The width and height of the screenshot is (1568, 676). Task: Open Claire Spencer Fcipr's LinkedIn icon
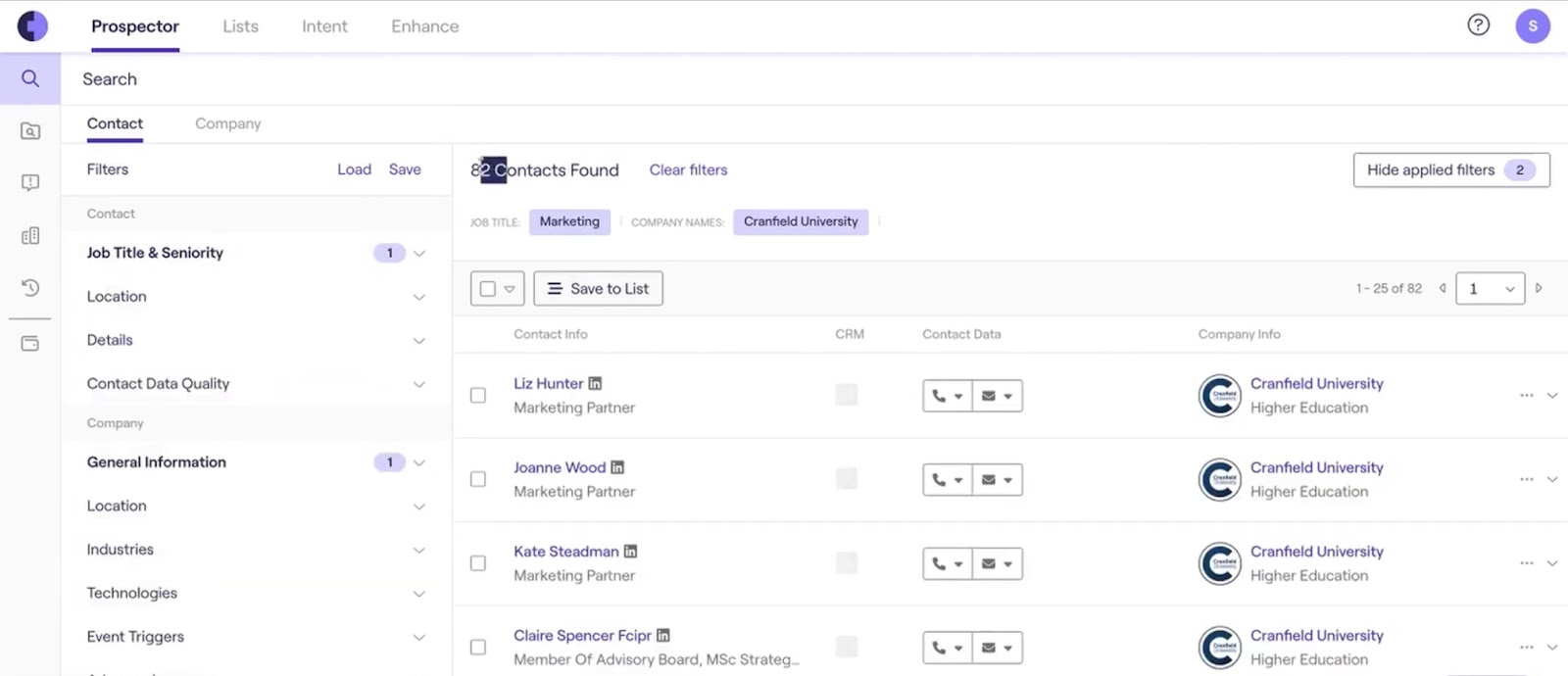[663, 635]
